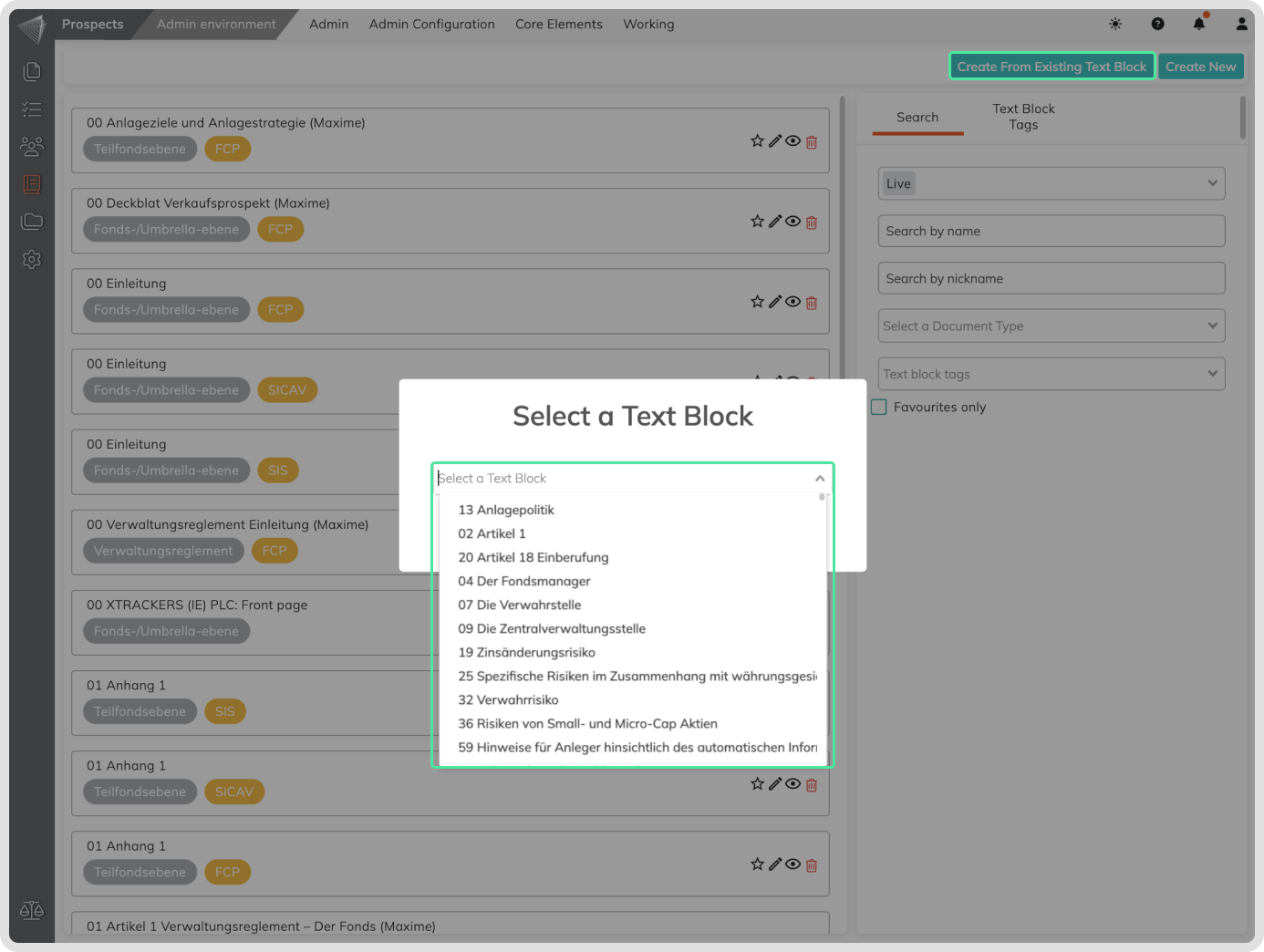Image resolution: width=1264 pixels, height=952 pixels.
Task: Preview 00 Anlageziele text block with eye icon
Action: [793, 141]
